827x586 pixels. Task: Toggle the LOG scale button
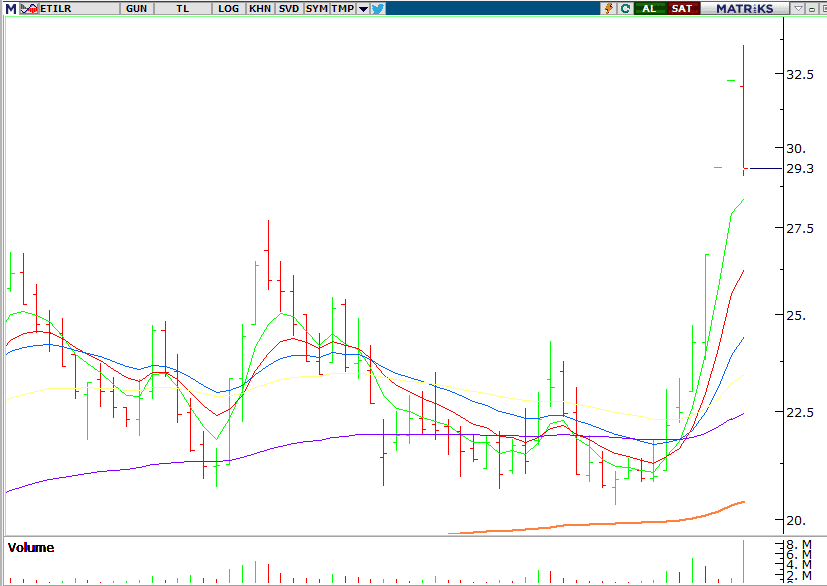pos(228,8)
